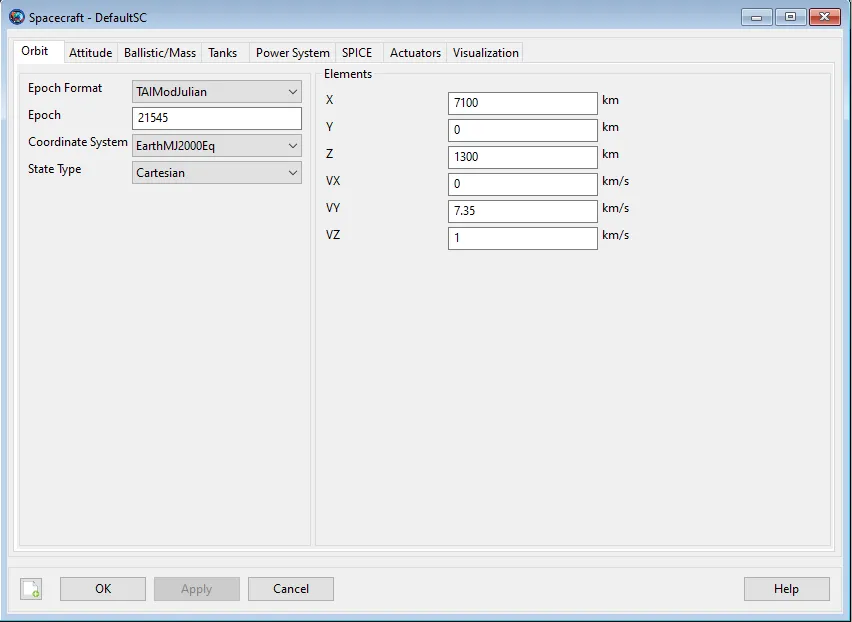The image size is (852, 622).
Task: Open the Ballistic/Mass tab
Action: pos(160,53)
